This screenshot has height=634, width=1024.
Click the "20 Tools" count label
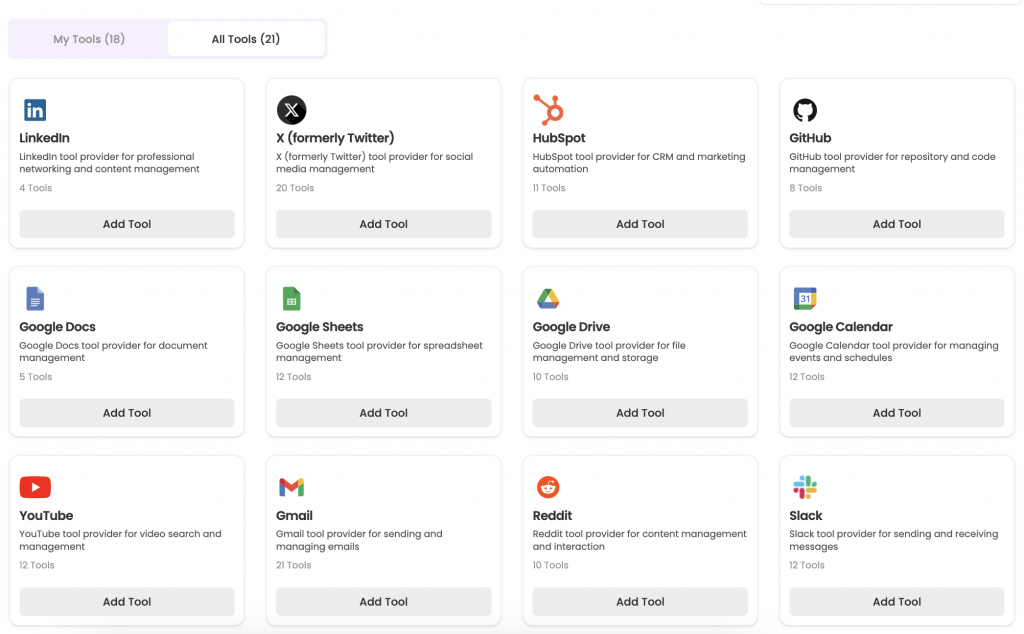tap(295, 188)
